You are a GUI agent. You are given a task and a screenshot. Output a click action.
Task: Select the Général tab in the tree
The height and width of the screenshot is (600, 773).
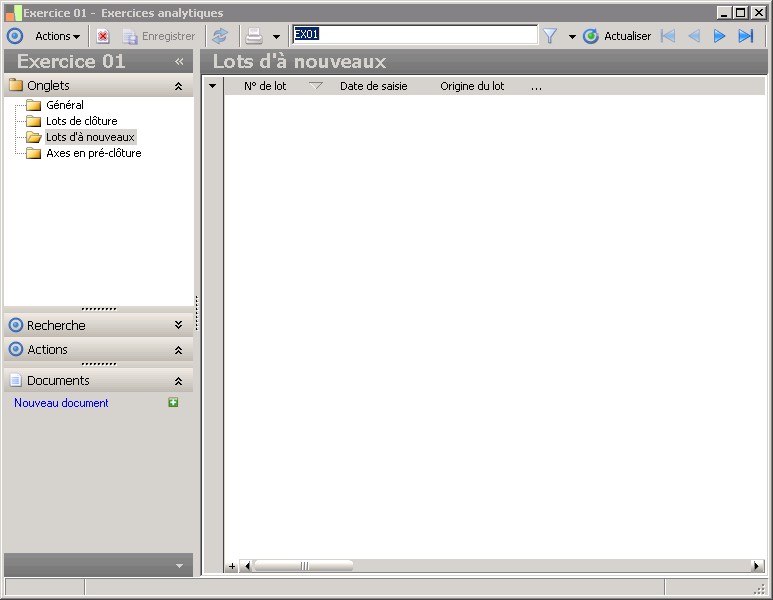[x=65, y=105]
